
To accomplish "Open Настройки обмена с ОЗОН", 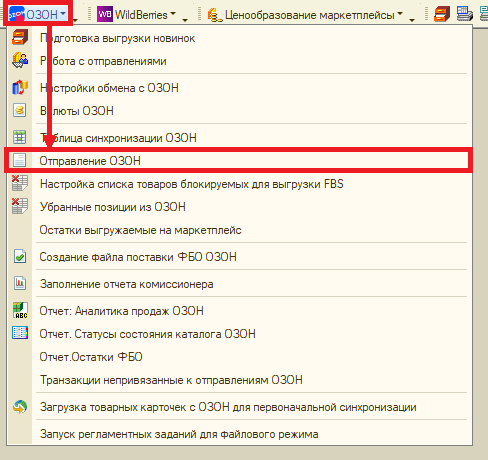I will [240, 88].
